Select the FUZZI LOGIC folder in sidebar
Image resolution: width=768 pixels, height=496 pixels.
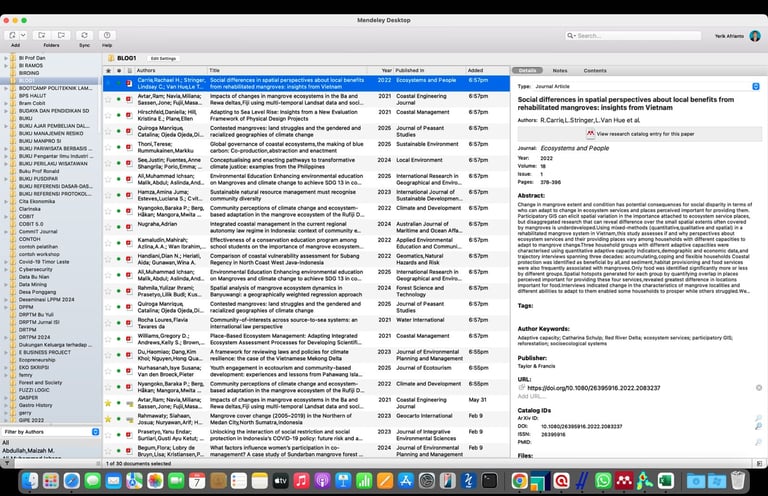tap(34, 390)
